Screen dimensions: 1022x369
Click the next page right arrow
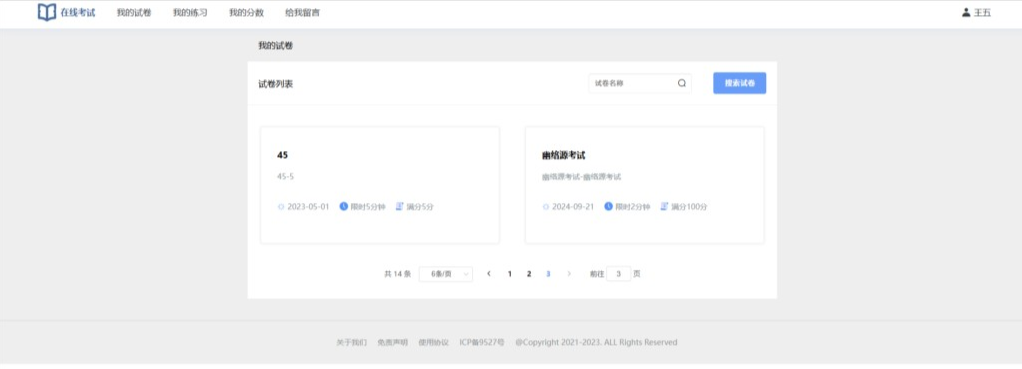tap(569, 274)
